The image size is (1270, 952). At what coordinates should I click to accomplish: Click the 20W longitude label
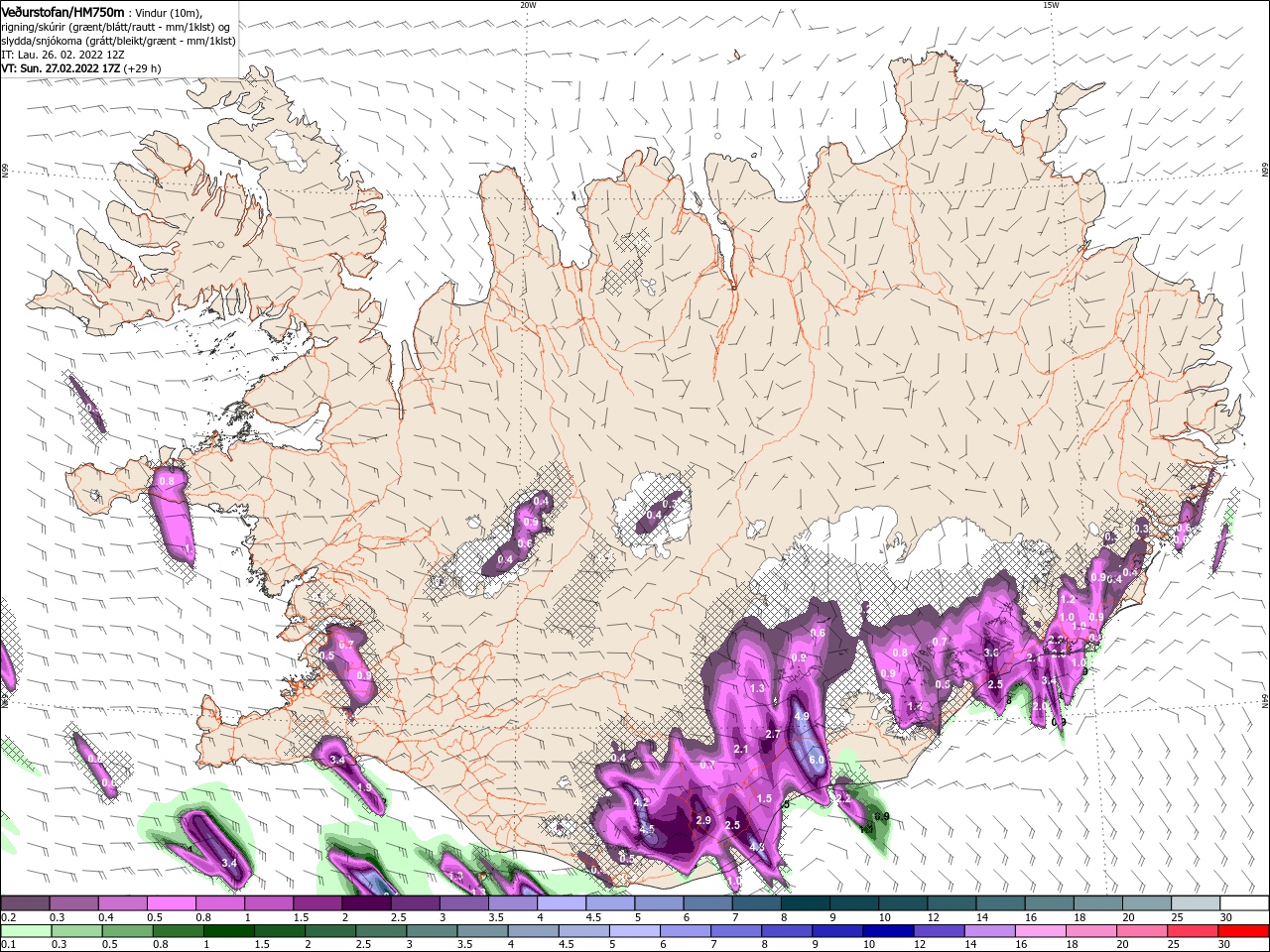pyautogui.click(x=528, y=5)
